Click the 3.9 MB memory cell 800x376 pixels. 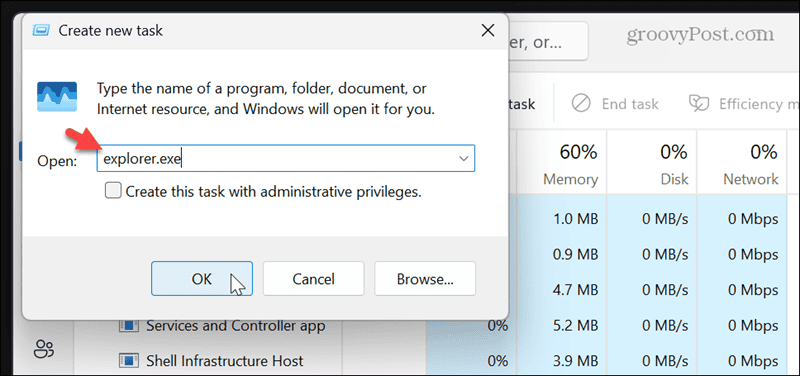click(576, 361)
